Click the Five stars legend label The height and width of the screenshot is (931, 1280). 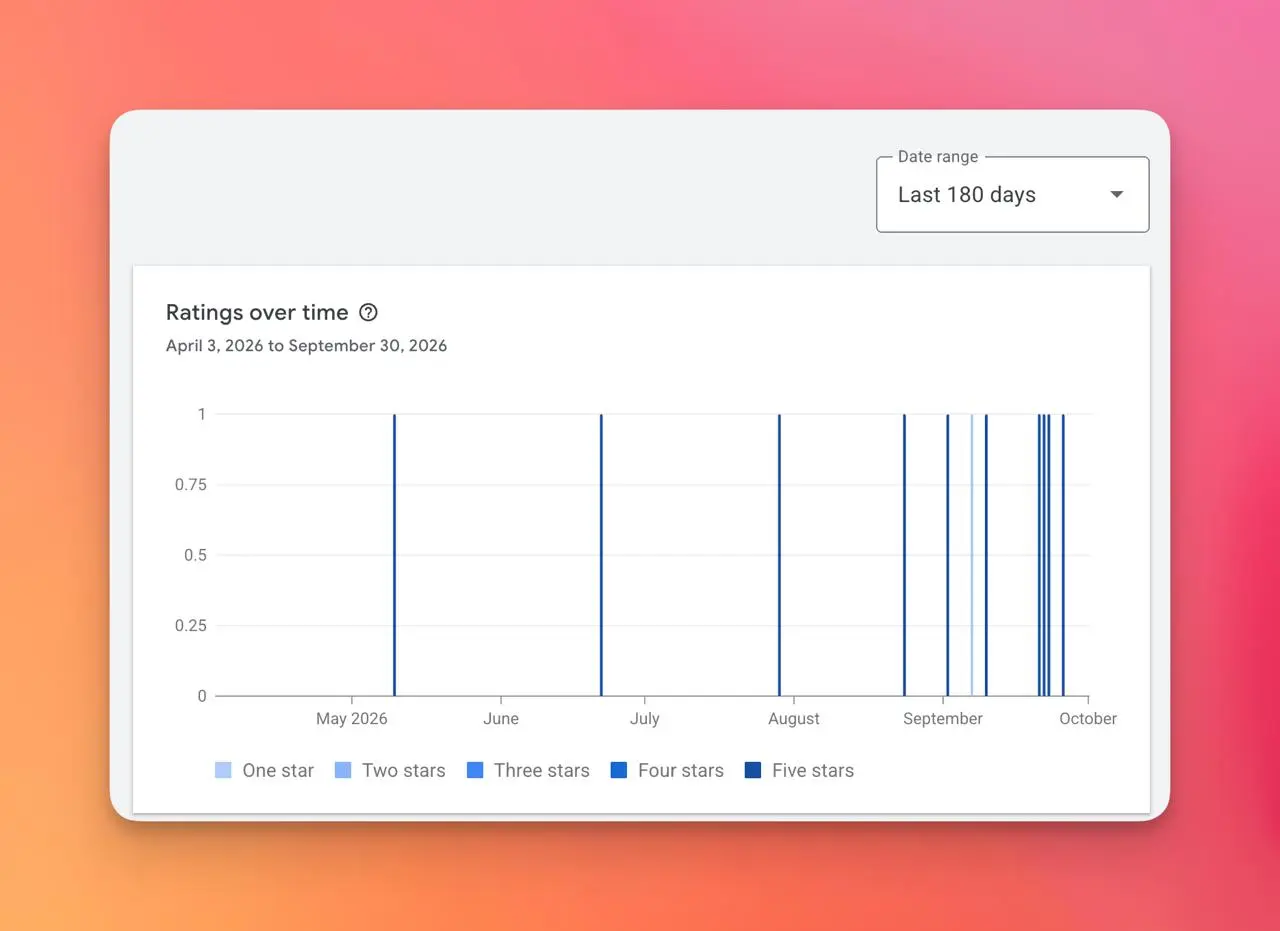(813, 770)
